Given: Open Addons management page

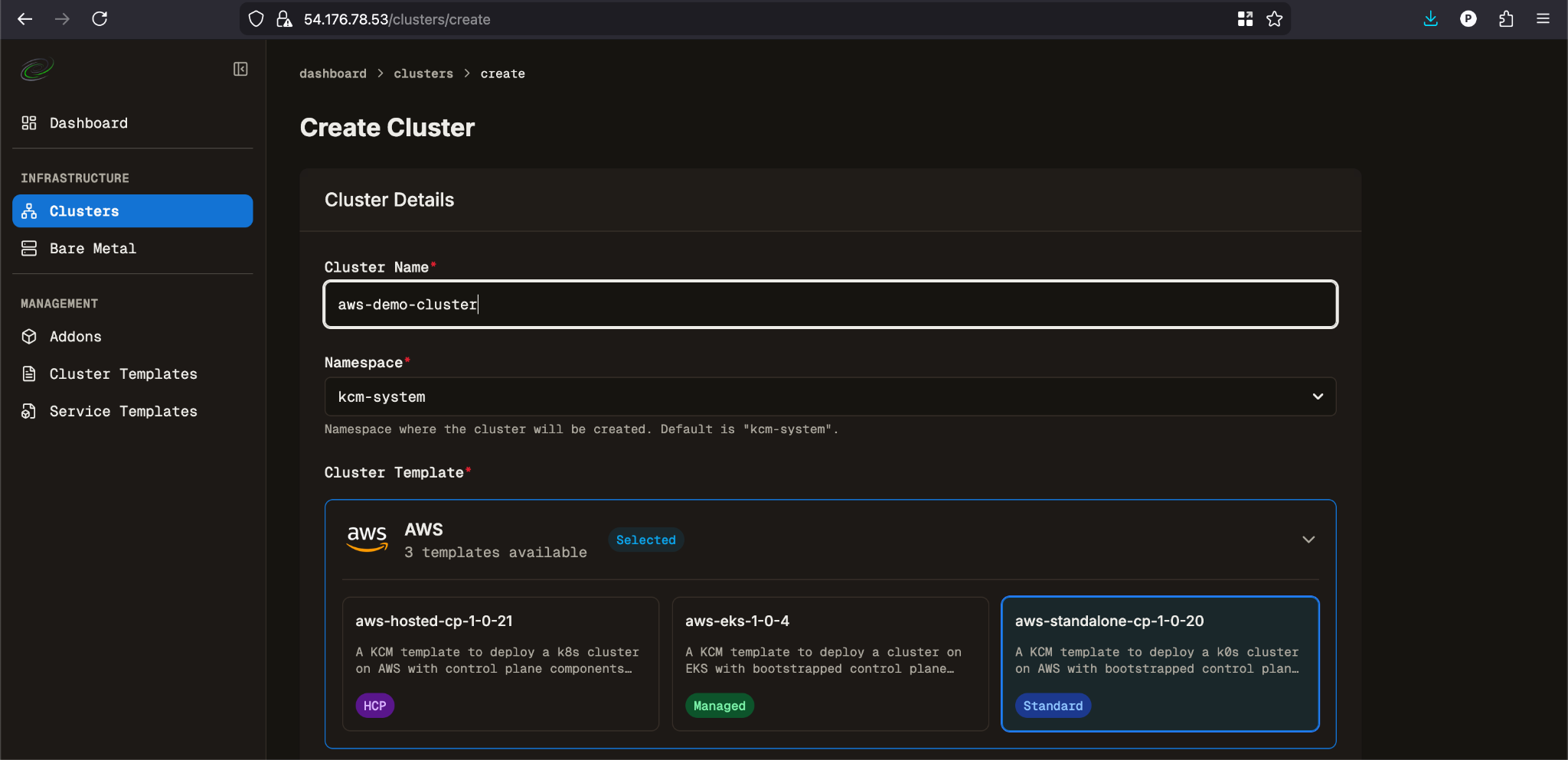Looking at the screenshot, I should tap(75, 337).
